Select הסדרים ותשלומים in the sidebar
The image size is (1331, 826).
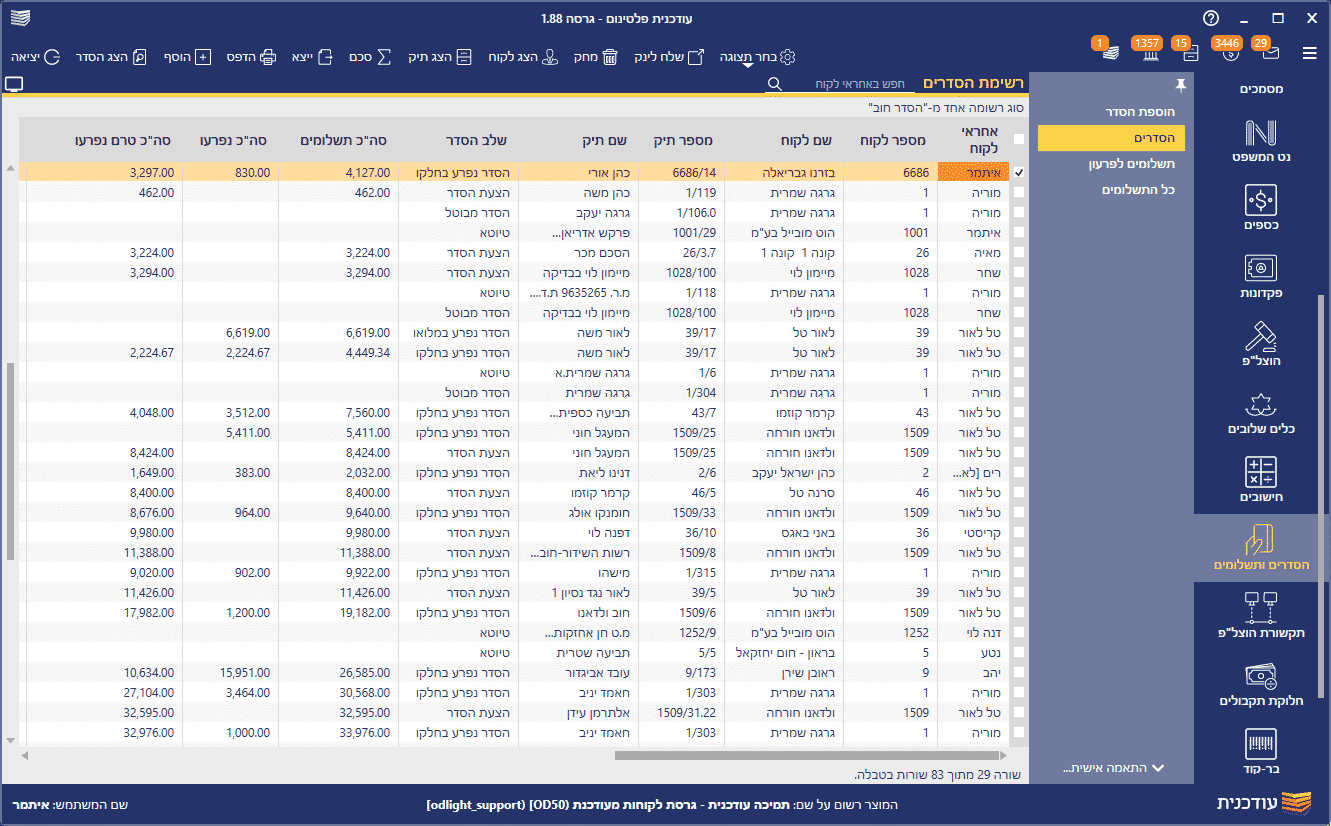(x=1261, y=547)
